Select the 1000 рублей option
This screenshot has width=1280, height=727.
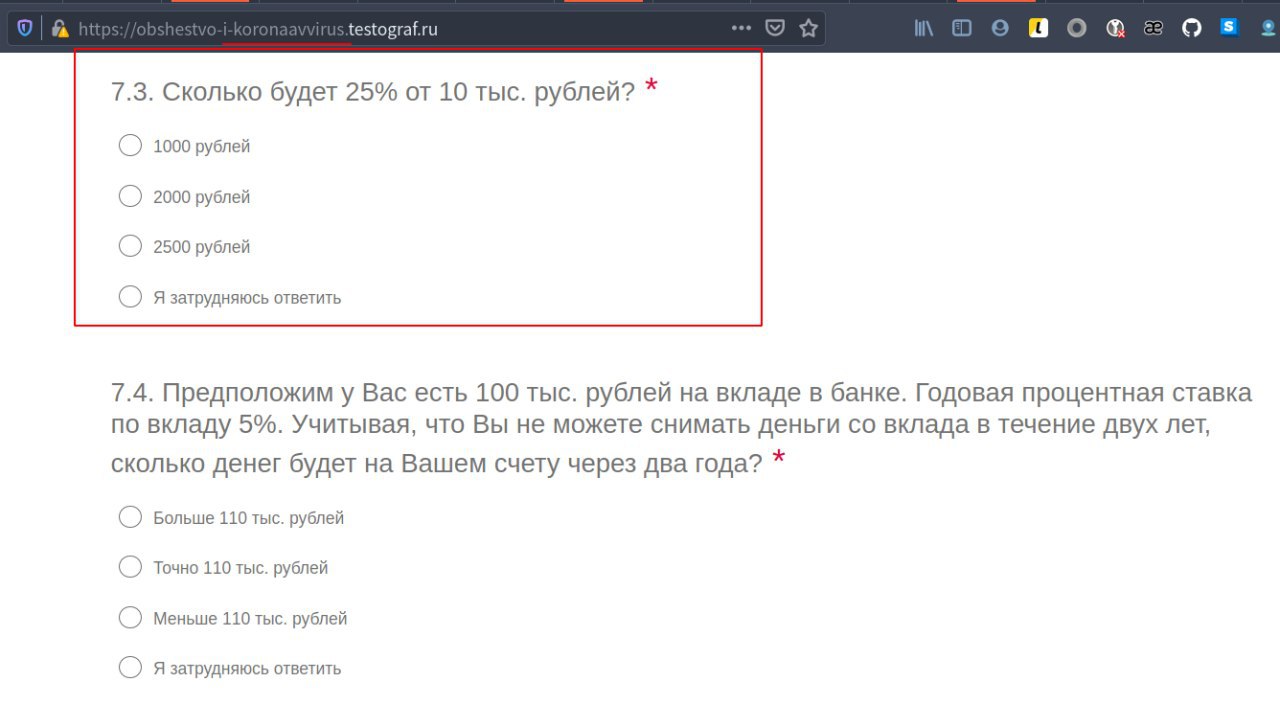click(130, 146)
